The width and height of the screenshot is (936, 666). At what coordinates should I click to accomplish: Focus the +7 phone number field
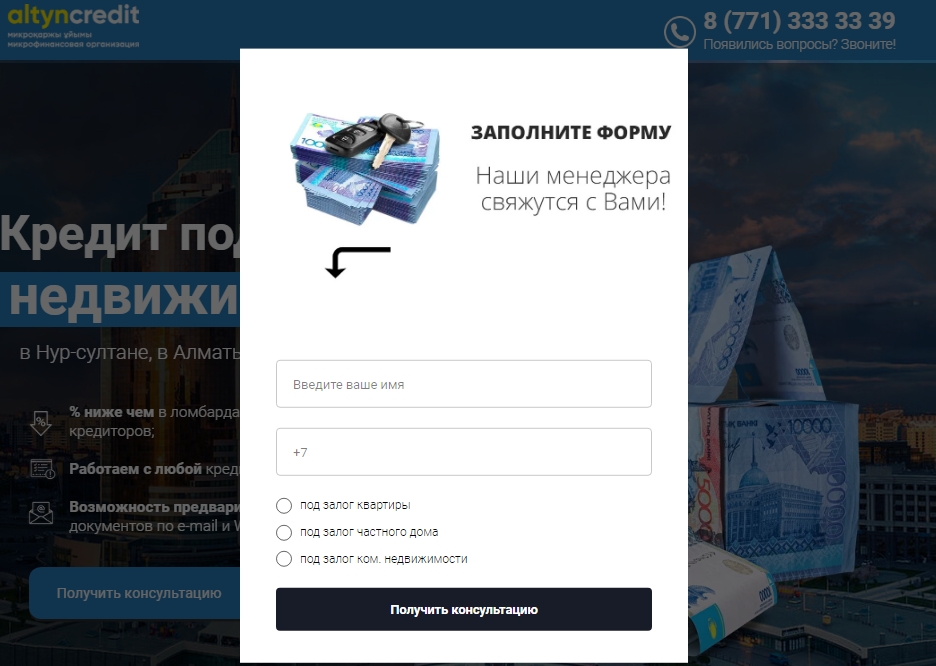(x=464, y=452)
